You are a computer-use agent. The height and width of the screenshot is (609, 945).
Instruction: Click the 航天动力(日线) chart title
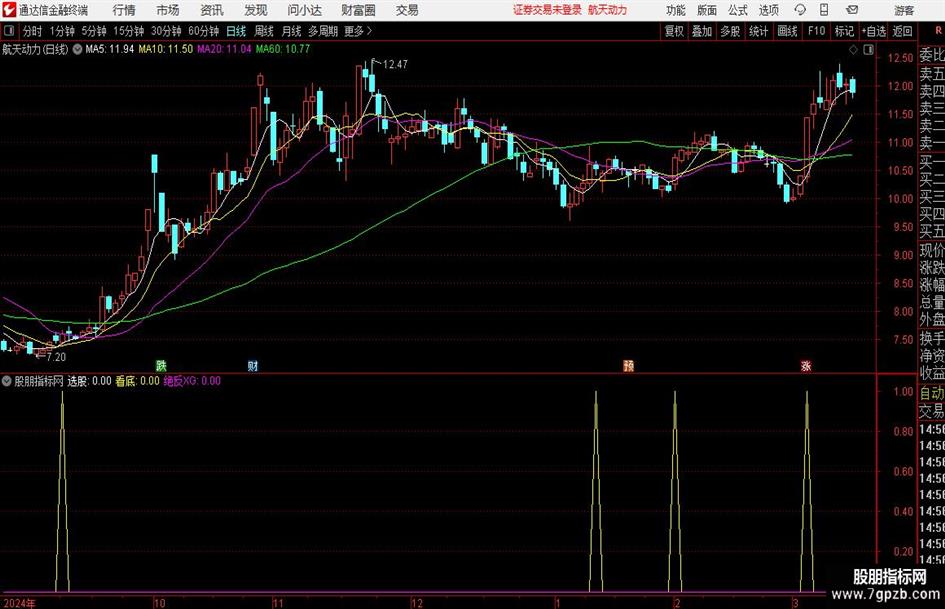pos(35,49)
